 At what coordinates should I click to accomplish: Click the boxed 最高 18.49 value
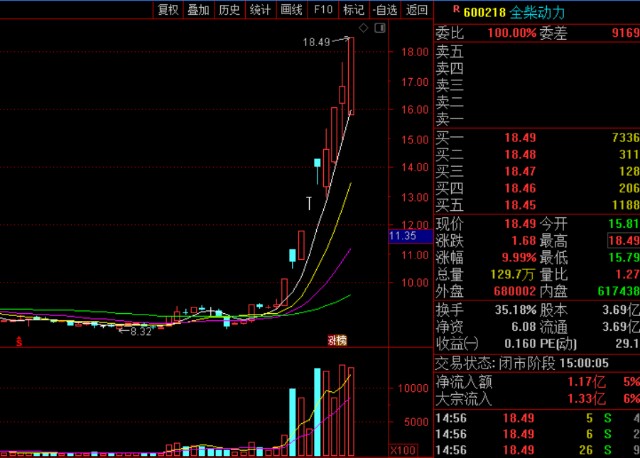click(623, 240)
